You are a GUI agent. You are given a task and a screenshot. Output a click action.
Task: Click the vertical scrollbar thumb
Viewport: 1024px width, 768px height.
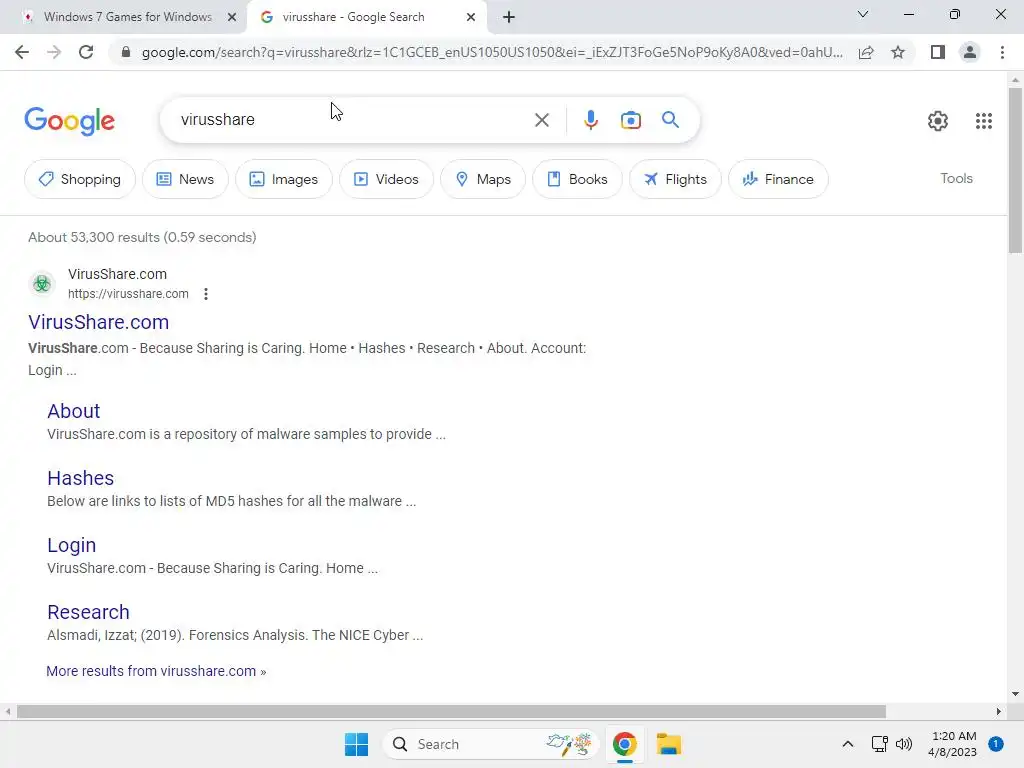tap(1015, 170)
